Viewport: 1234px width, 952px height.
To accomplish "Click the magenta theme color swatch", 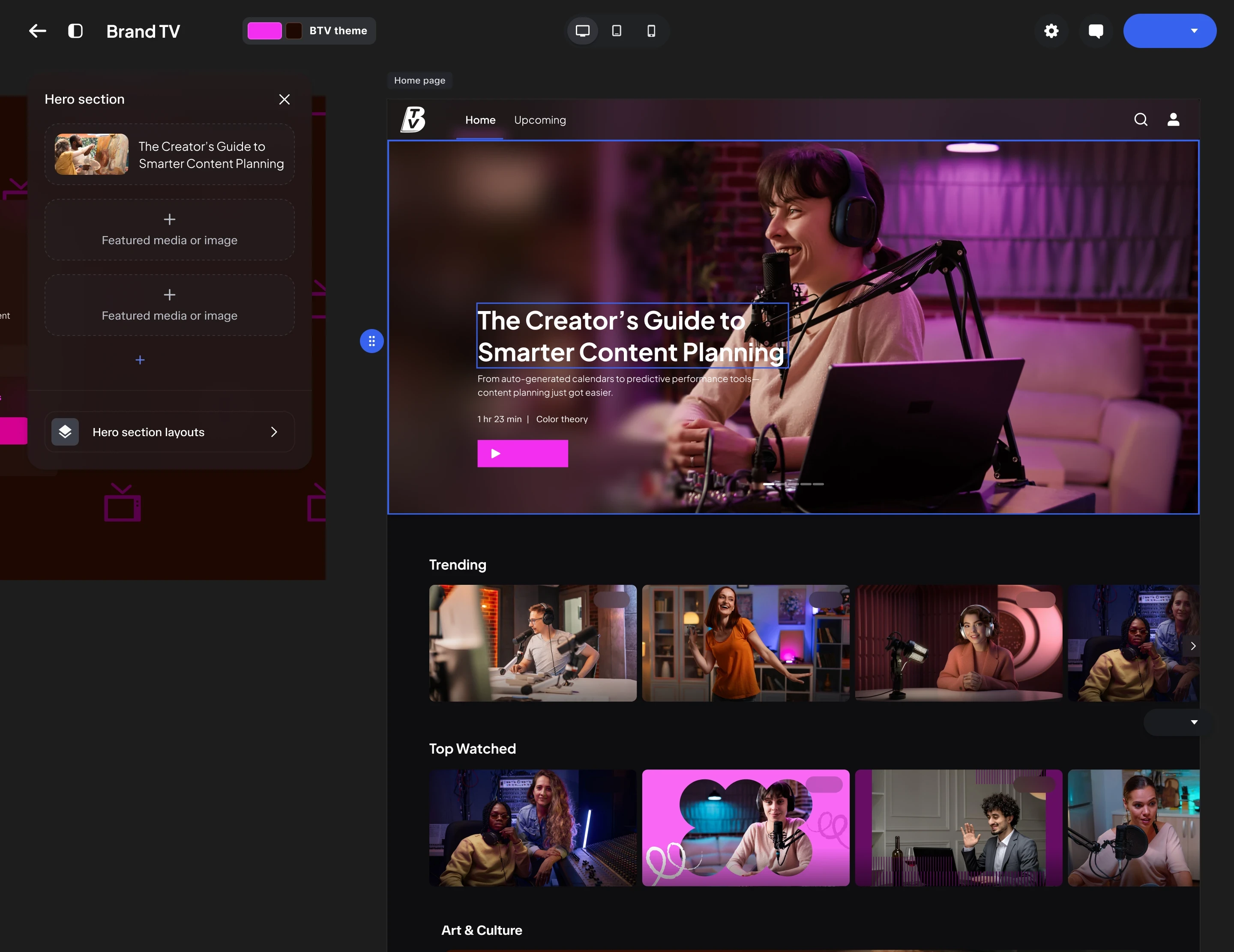I will pos(264,31).
